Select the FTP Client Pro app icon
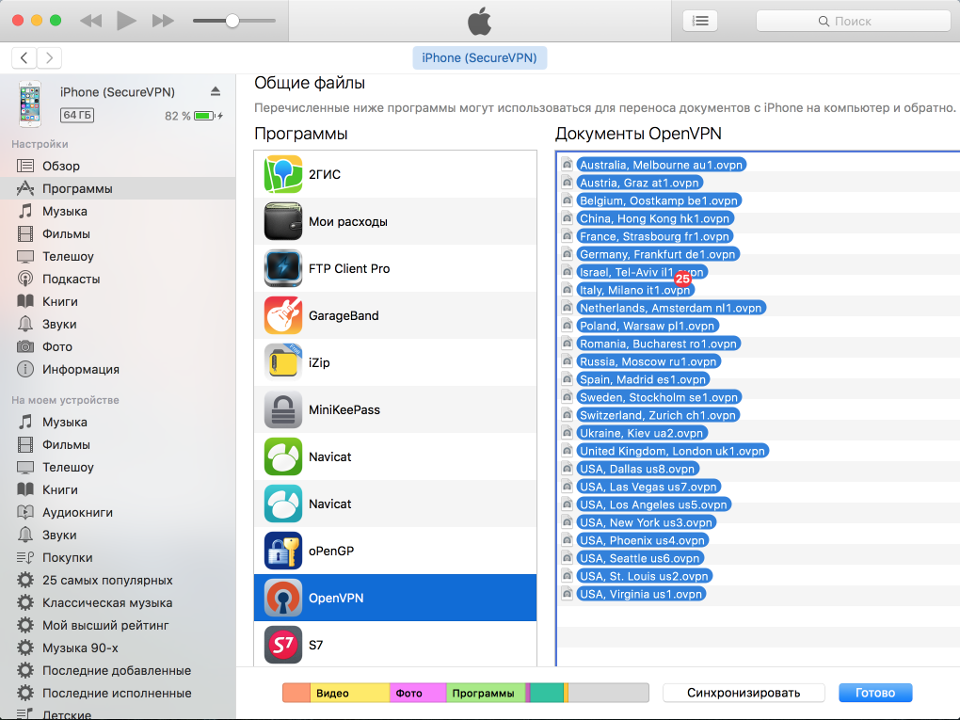This screenshot has width=960, height=720. click(283, 268)
